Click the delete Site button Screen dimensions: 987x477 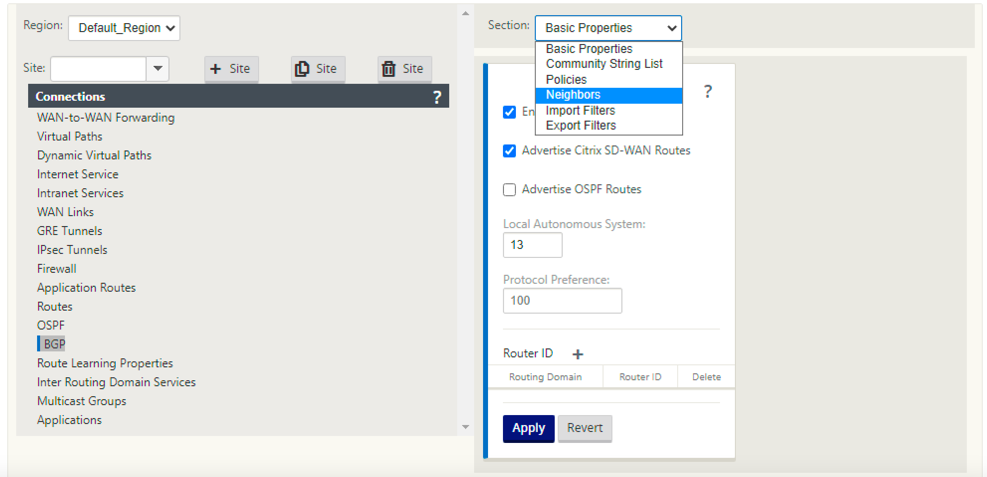point(405,69)
